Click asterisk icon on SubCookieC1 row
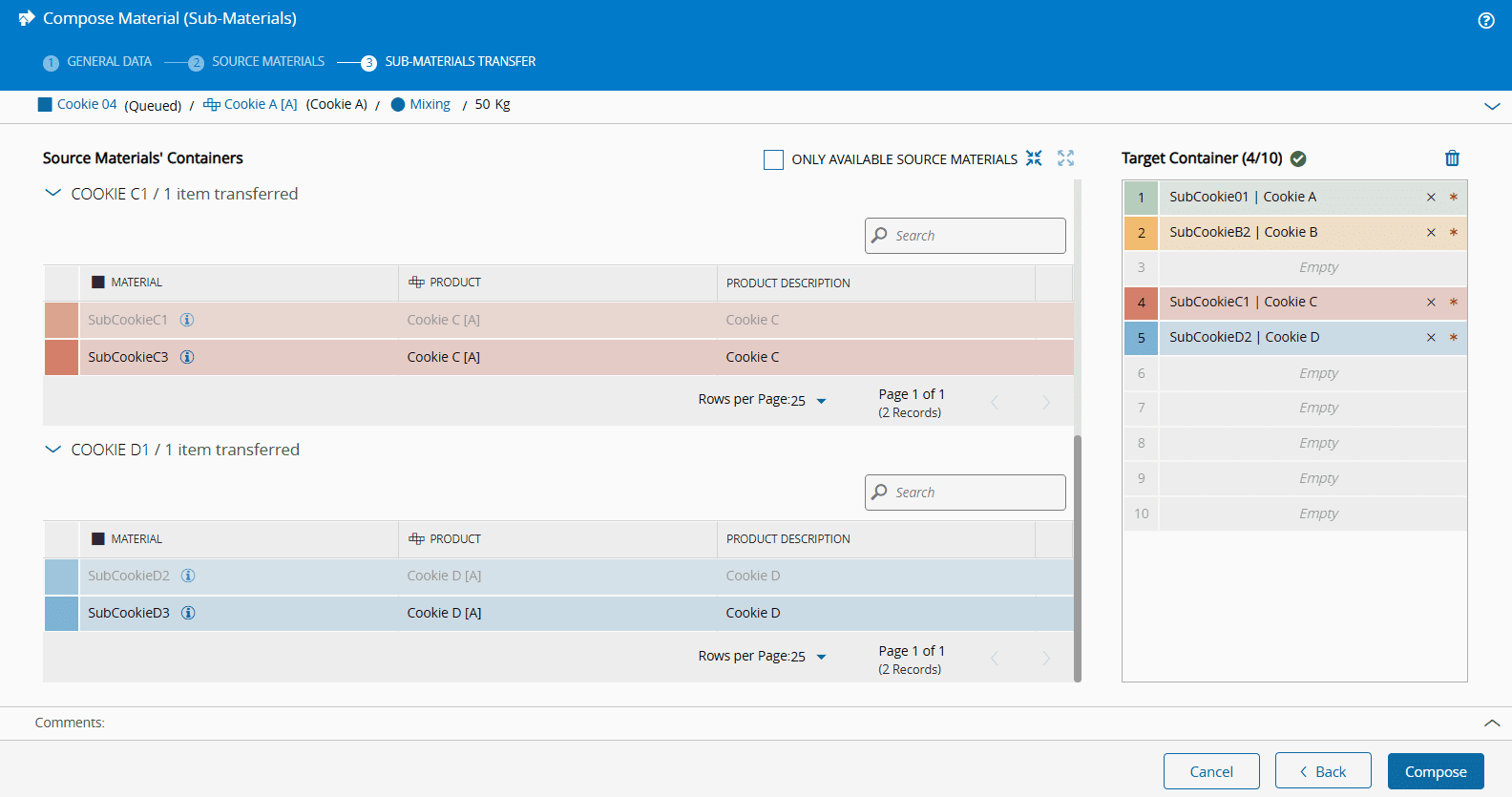The image size is (1512, 797). click(1453, 303)
